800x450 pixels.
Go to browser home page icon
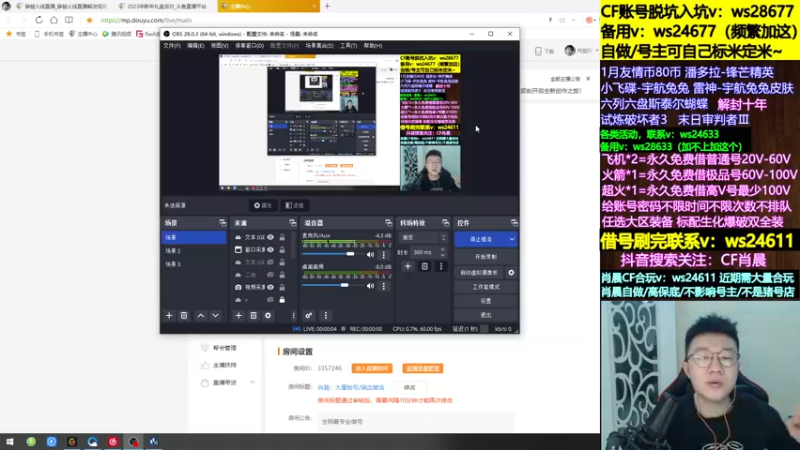coord(54,20)
